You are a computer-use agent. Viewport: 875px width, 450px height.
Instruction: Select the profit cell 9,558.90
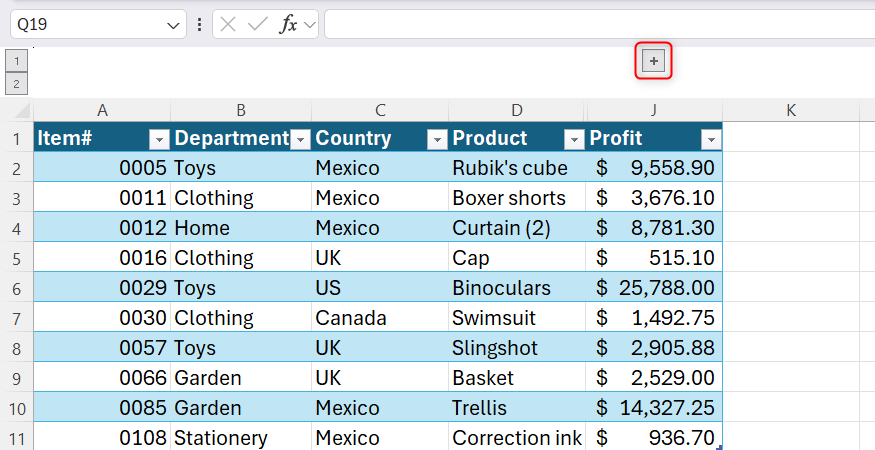(x=654, y=167)
